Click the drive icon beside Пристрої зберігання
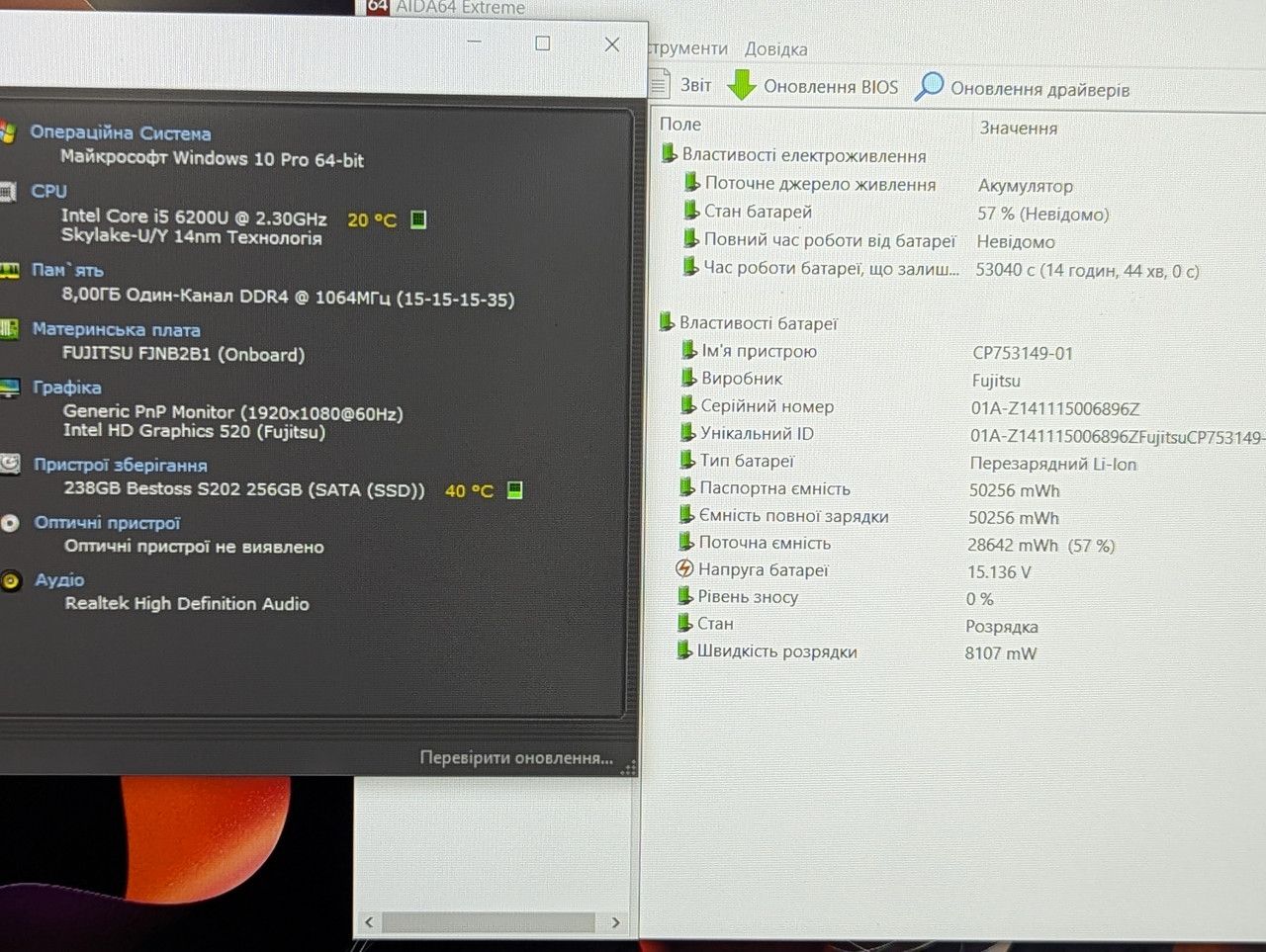Viewport: 1266px width, 952px height. pos(11,463)
